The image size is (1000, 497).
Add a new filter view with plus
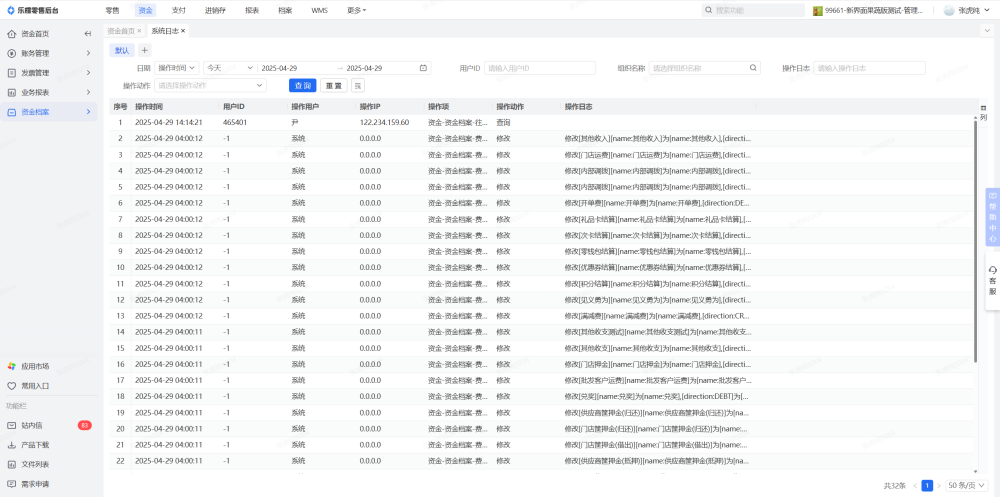[144, 50]
